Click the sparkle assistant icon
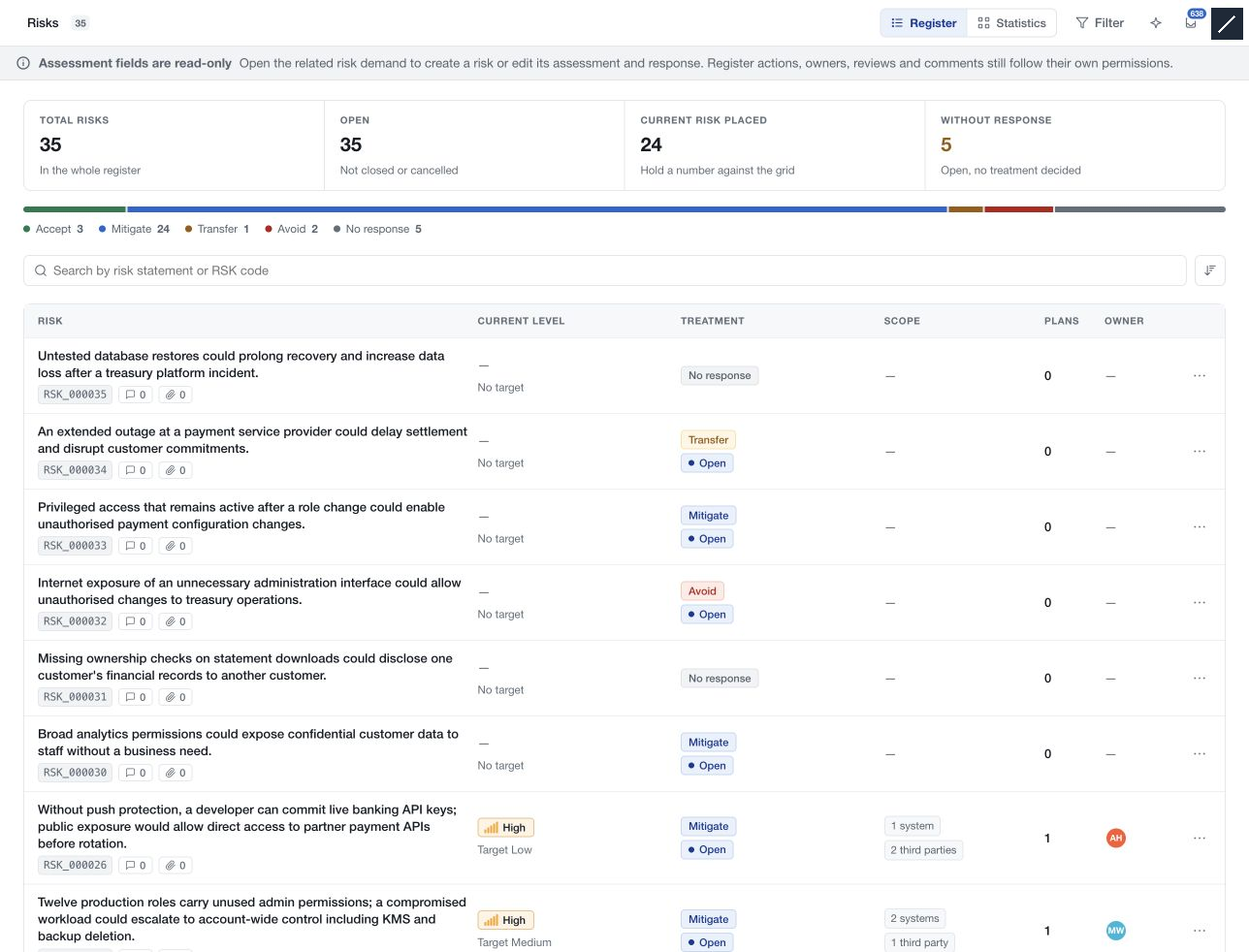 pyautogui.click(x=1156, y=23)
